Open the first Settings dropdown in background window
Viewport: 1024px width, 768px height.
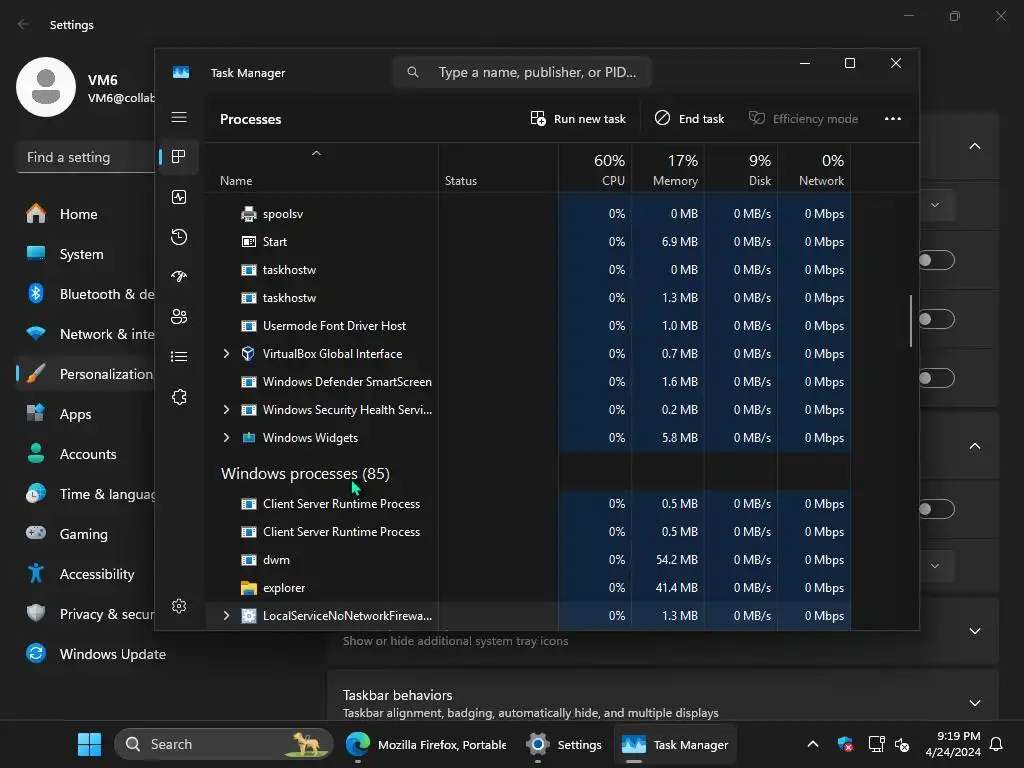coord(936,205)
